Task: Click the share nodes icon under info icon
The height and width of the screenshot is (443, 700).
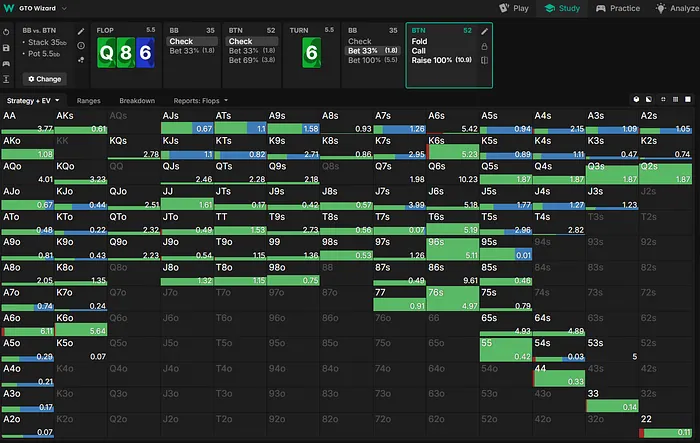Action: tap(81, 60)
